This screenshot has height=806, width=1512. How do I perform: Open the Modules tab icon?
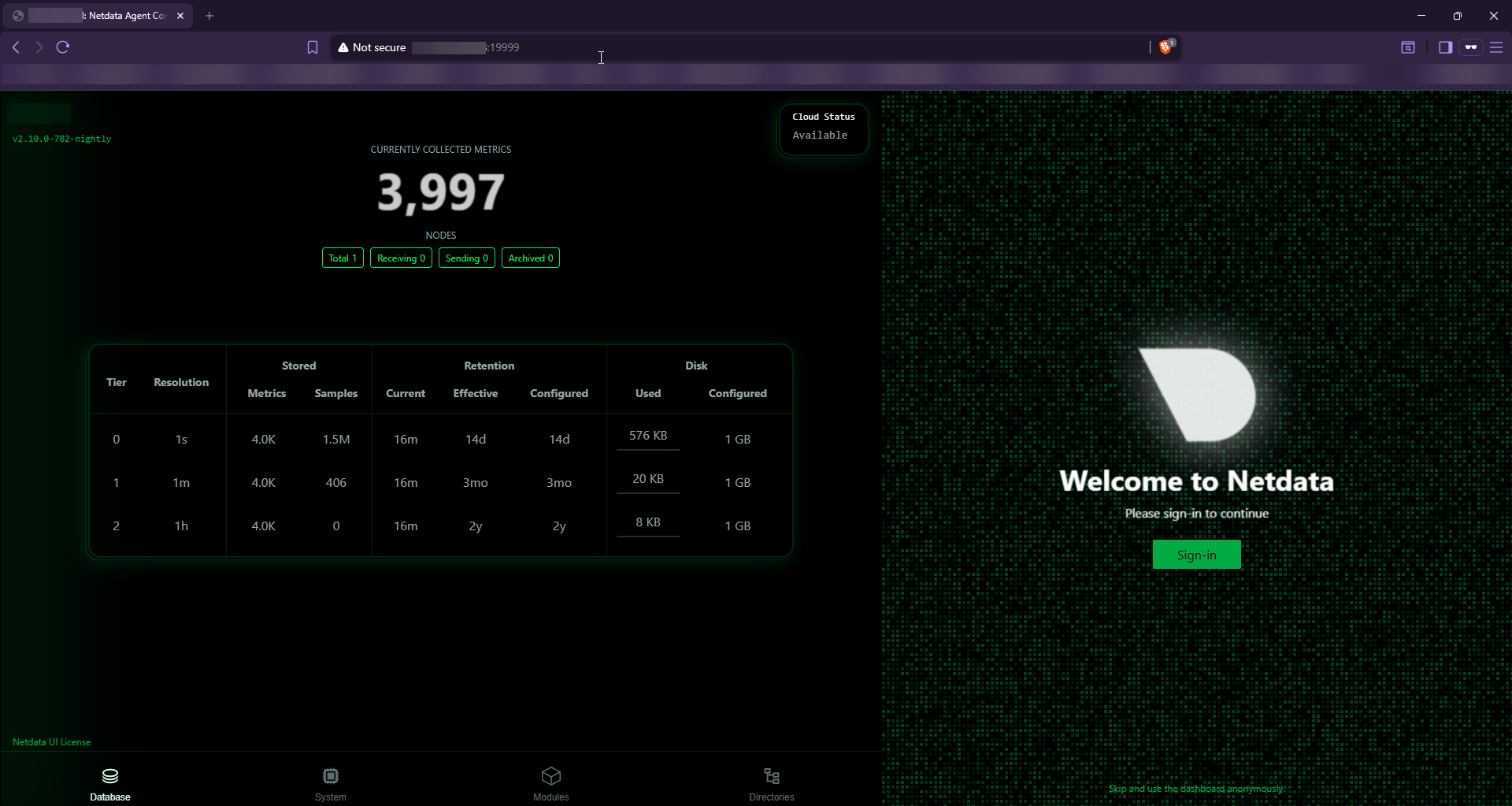(x=551, y=776)
